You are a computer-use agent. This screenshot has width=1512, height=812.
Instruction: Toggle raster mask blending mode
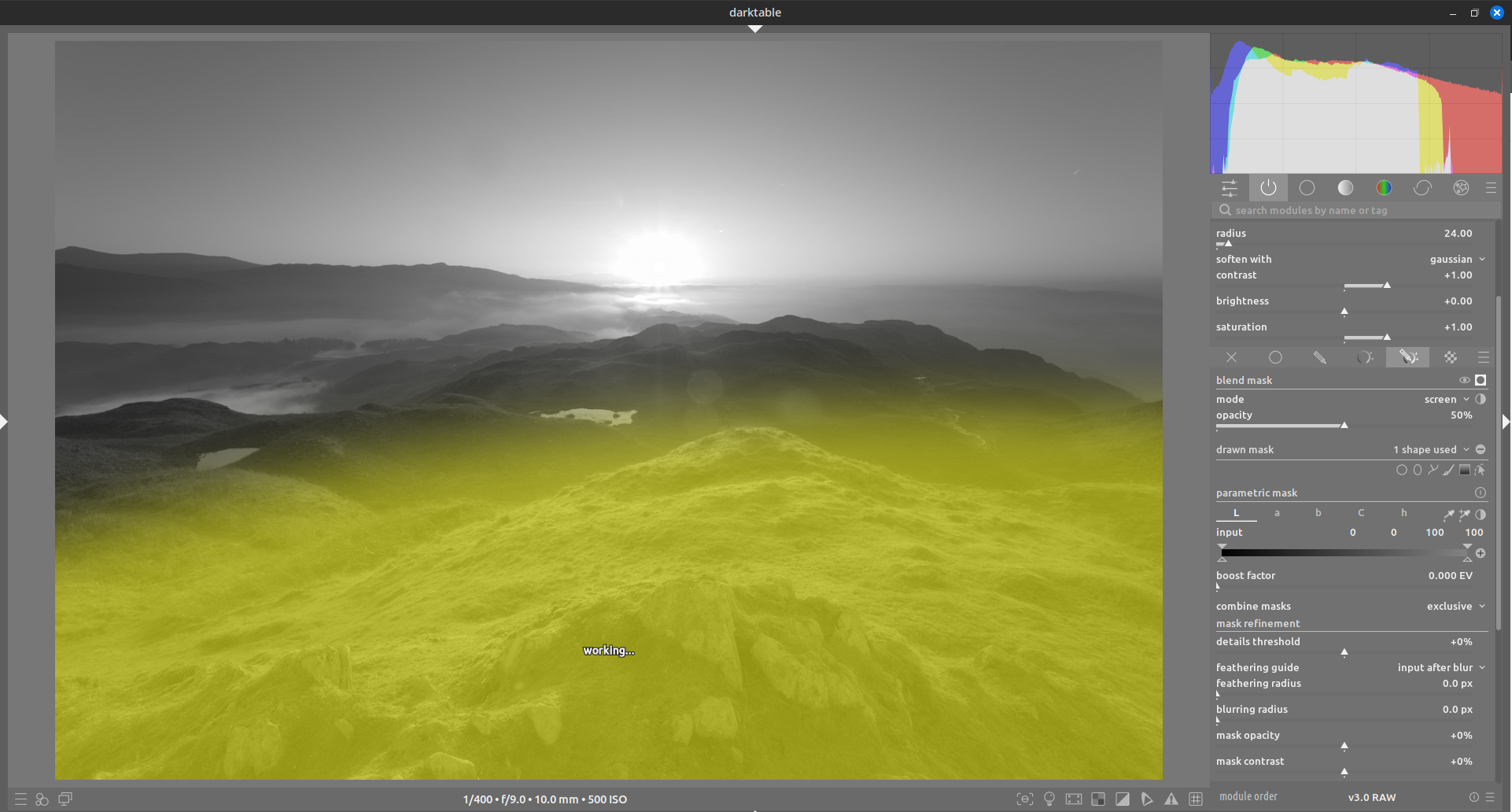tap(1451, 357)
